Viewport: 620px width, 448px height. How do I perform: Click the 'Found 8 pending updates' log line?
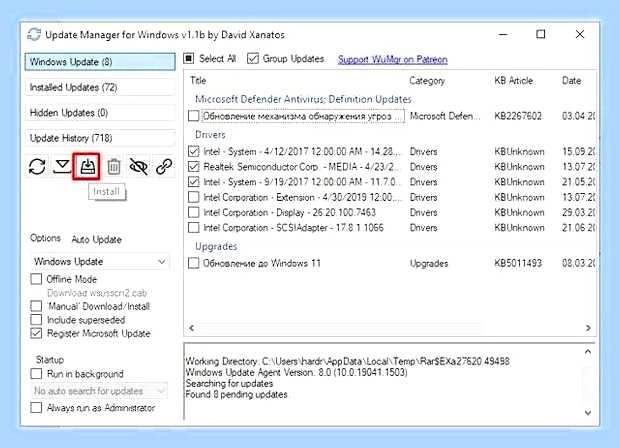pos(237,394)
